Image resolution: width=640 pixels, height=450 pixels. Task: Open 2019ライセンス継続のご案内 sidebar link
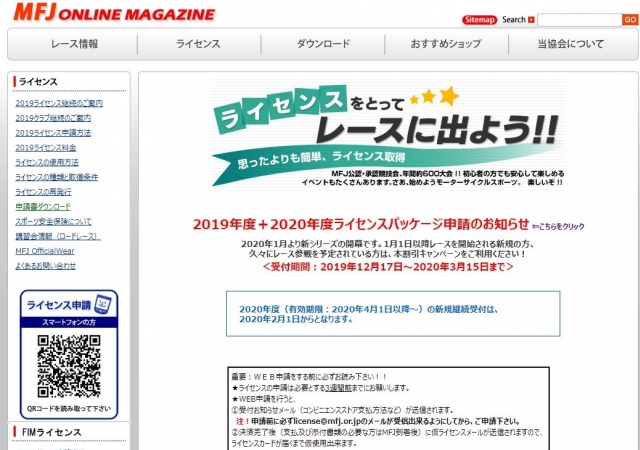[59, 103]
